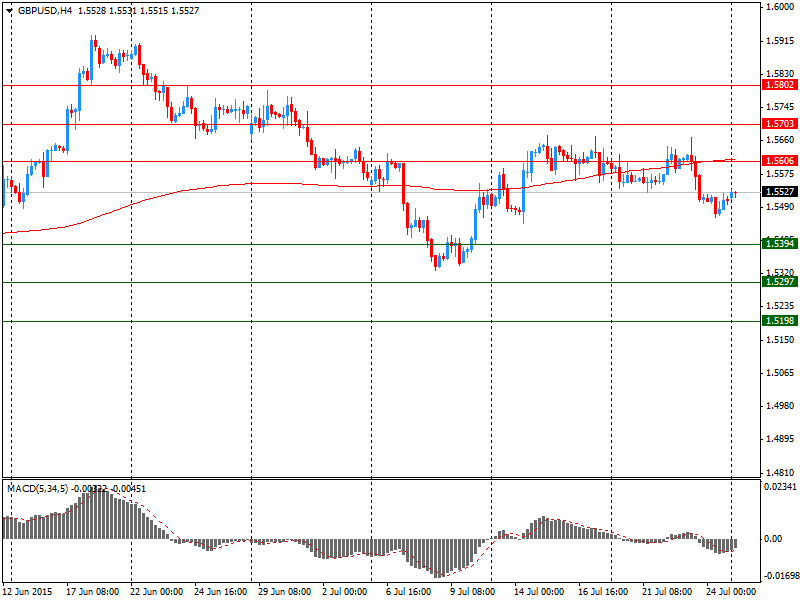This screenshot has height=600, width=800.
Task: Click the MACD(5,34,5) indicator label
Action: pyautogui.click(x=37, y=489)
